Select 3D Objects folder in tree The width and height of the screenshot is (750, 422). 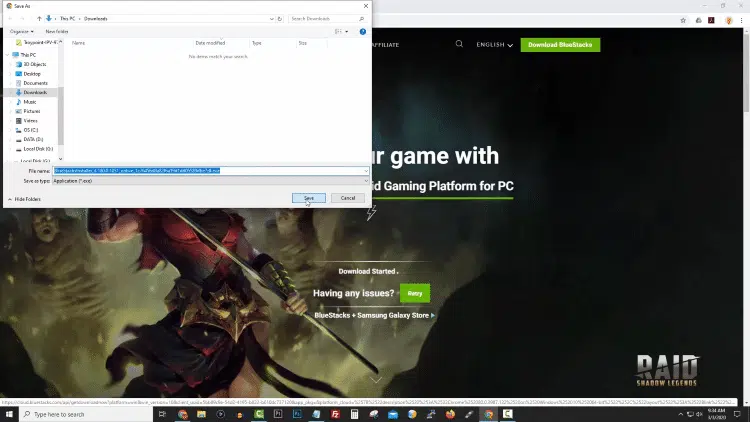click(x=34, y=64)
